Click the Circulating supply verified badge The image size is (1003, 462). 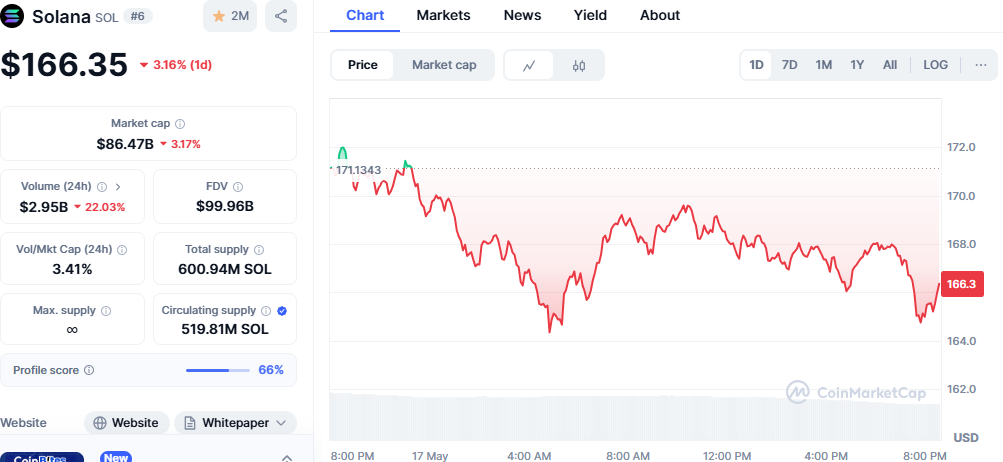point(282,311)
